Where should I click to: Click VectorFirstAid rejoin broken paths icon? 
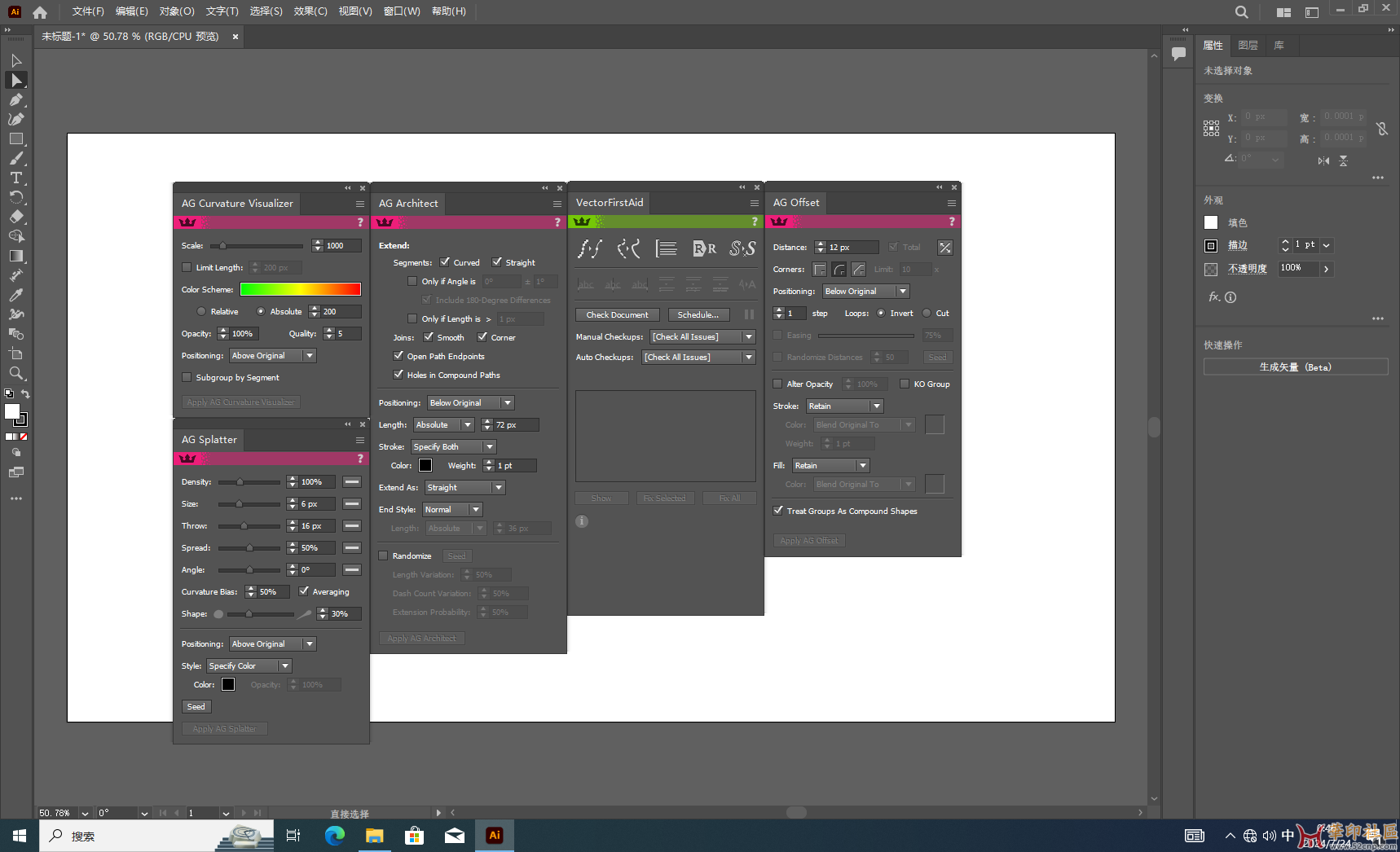628,248
